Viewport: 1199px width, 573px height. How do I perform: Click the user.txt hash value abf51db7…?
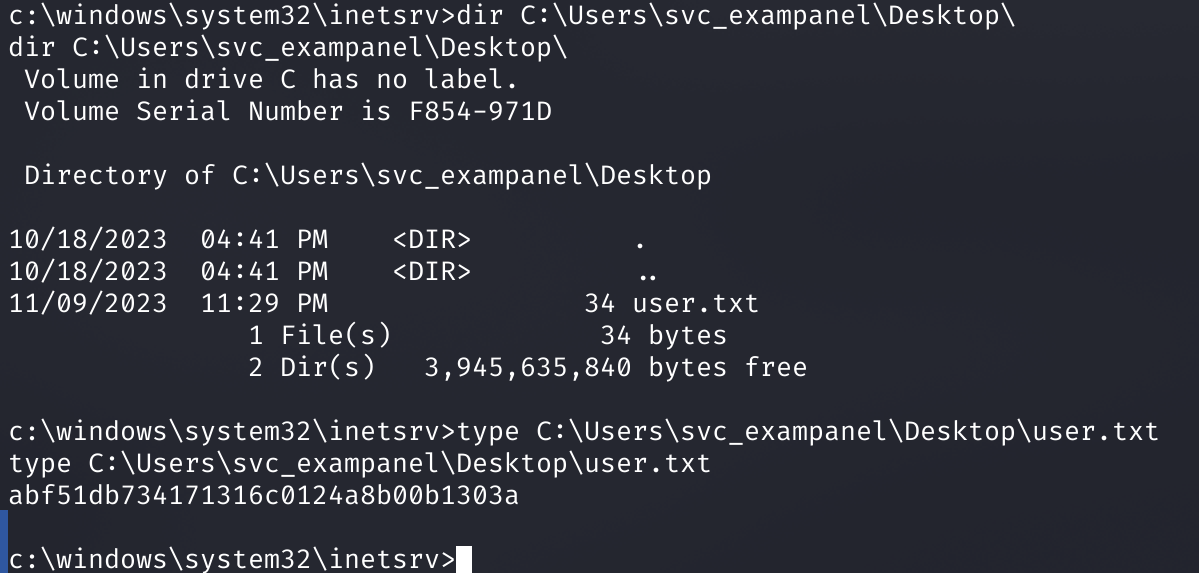pos(264,496)
